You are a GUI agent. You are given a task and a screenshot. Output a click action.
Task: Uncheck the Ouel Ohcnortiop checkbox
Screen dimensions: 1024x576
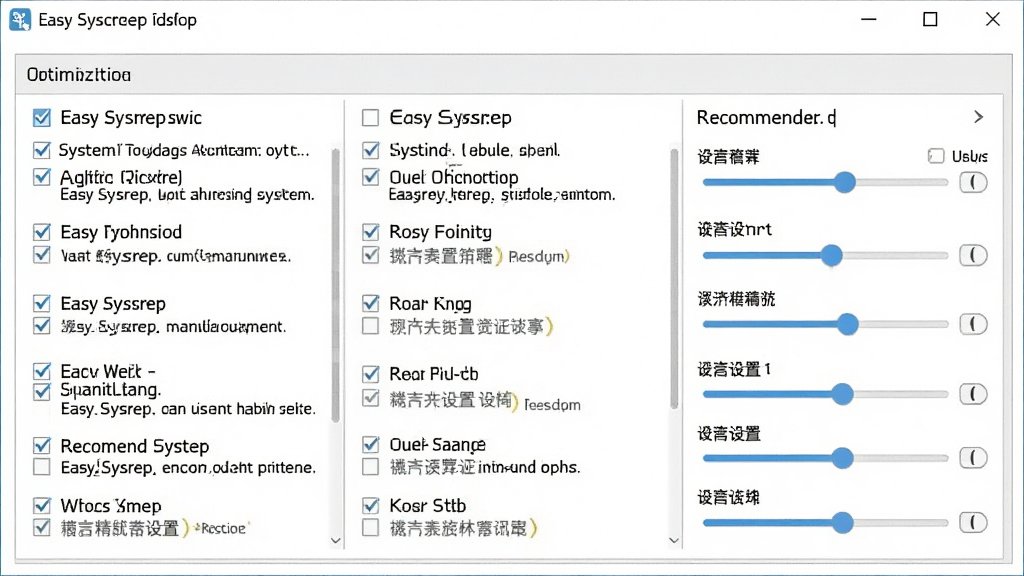click(370, 177)
